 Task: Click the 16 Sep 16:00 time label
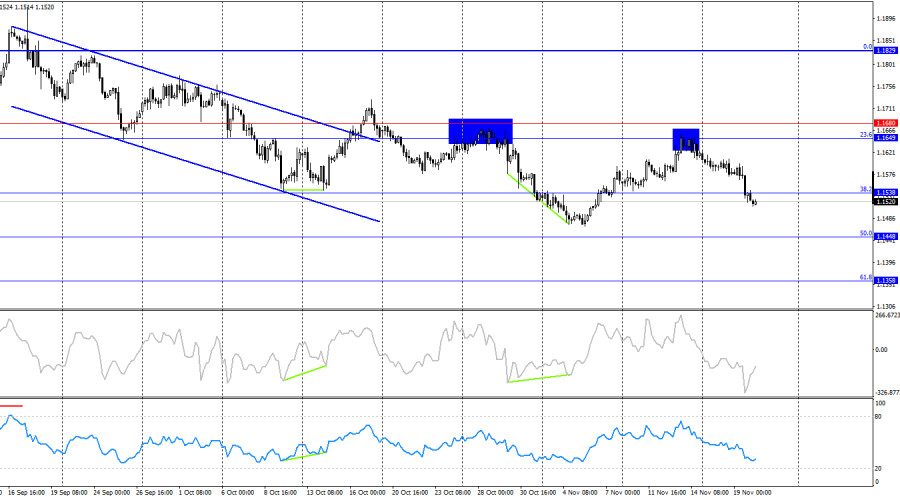click(27, 493)
